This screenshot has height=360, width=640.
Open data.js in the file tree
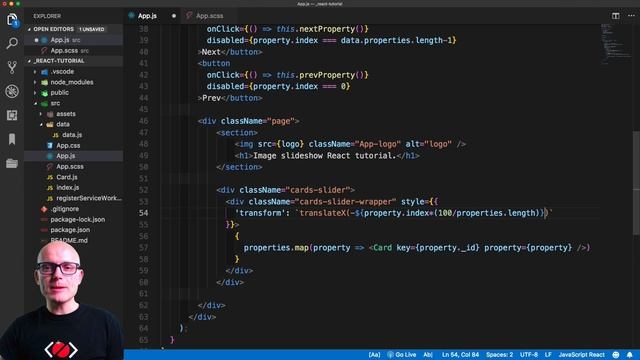click(x=72, y=135)
